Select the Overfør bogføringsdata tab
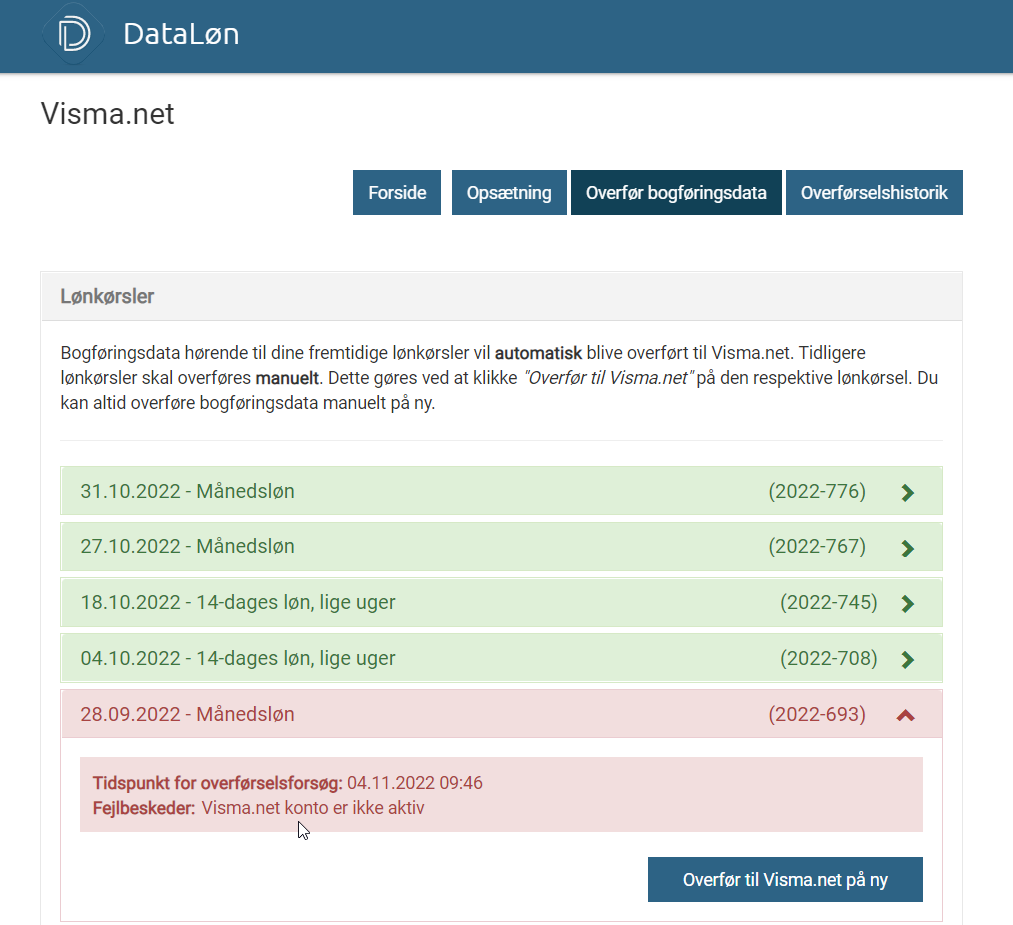 (676, 193)
